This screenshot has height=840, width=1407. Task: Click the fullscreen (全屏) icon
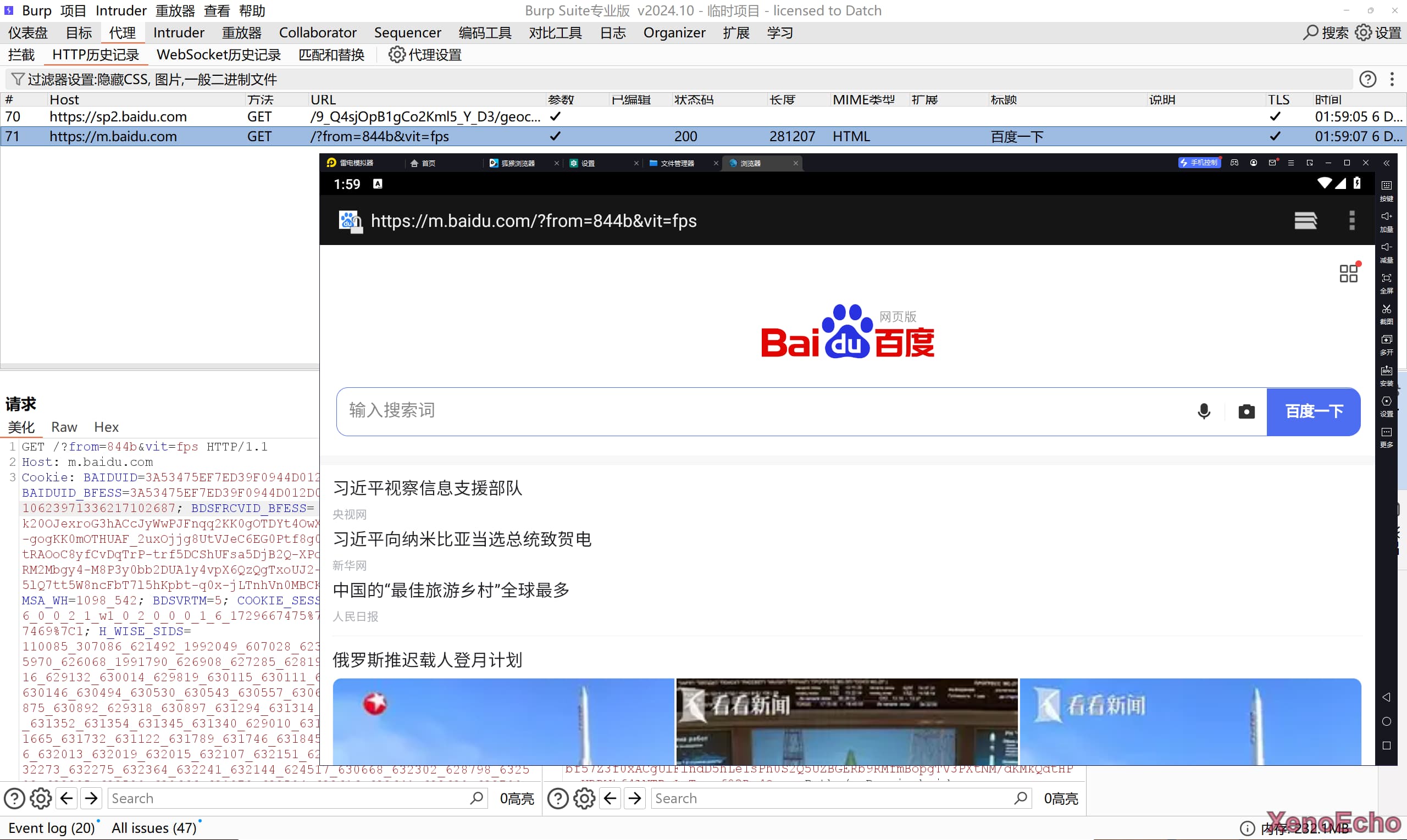point(1386,279)
